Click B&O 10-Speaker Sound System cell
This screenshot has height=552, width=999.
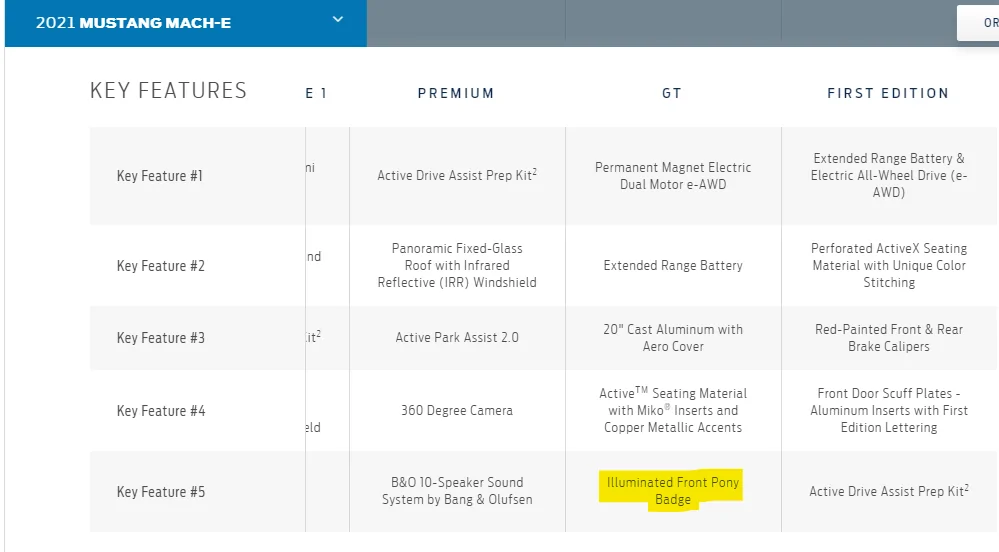pyautogui.click(x=457, y=491)
